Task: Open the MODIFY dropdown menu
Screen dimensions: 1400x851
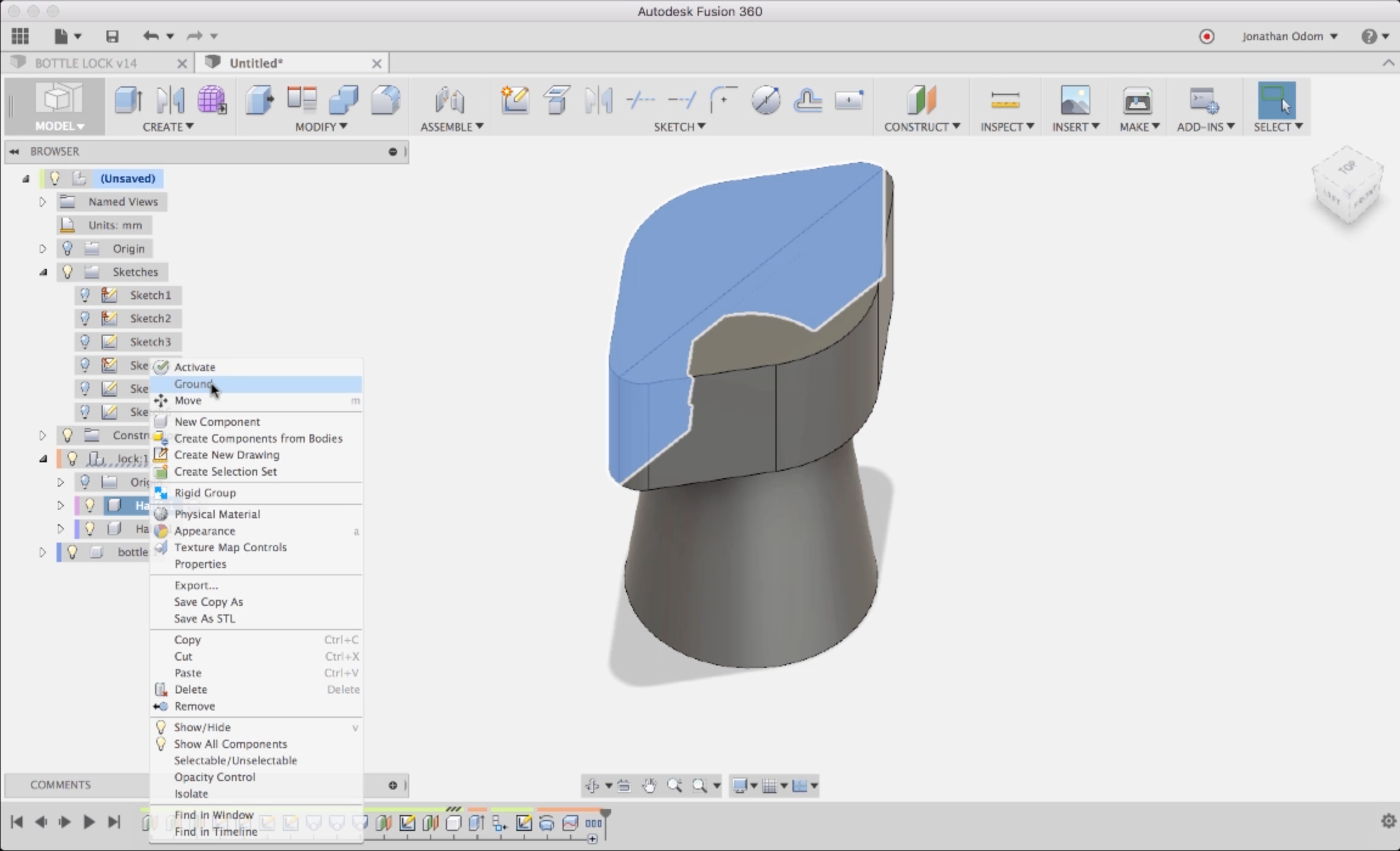Action: (321, 127)
